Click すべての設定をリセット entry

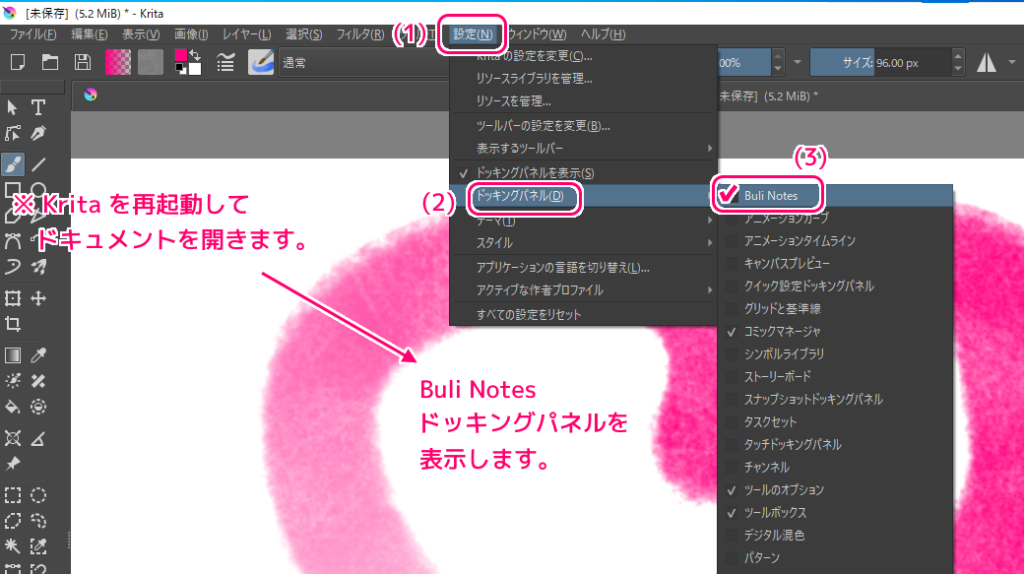pyautogui.click(x=584, y=315)
